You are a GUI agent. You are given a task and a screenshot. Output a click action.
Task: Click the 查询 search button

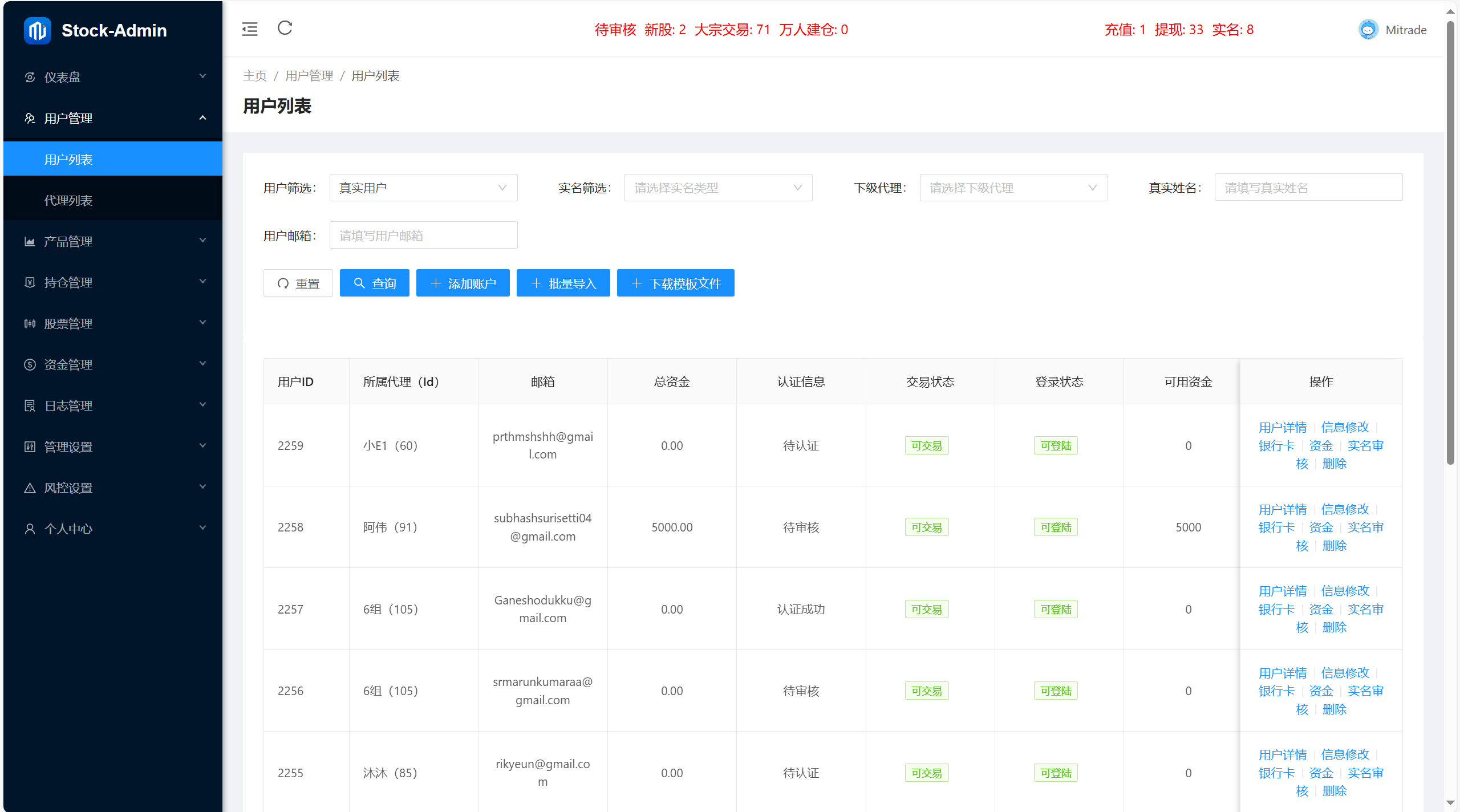pyautogui.click(x=375, y=283)
